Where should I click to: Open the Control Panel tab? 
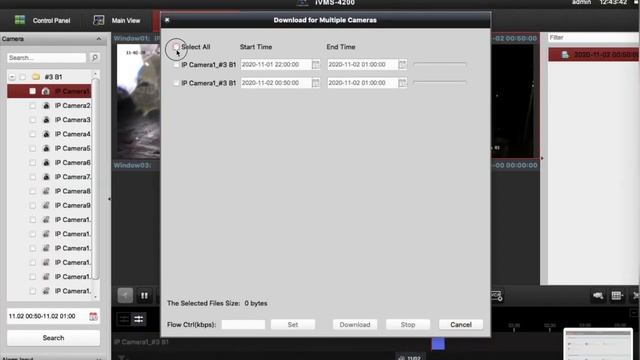point(42,20)
